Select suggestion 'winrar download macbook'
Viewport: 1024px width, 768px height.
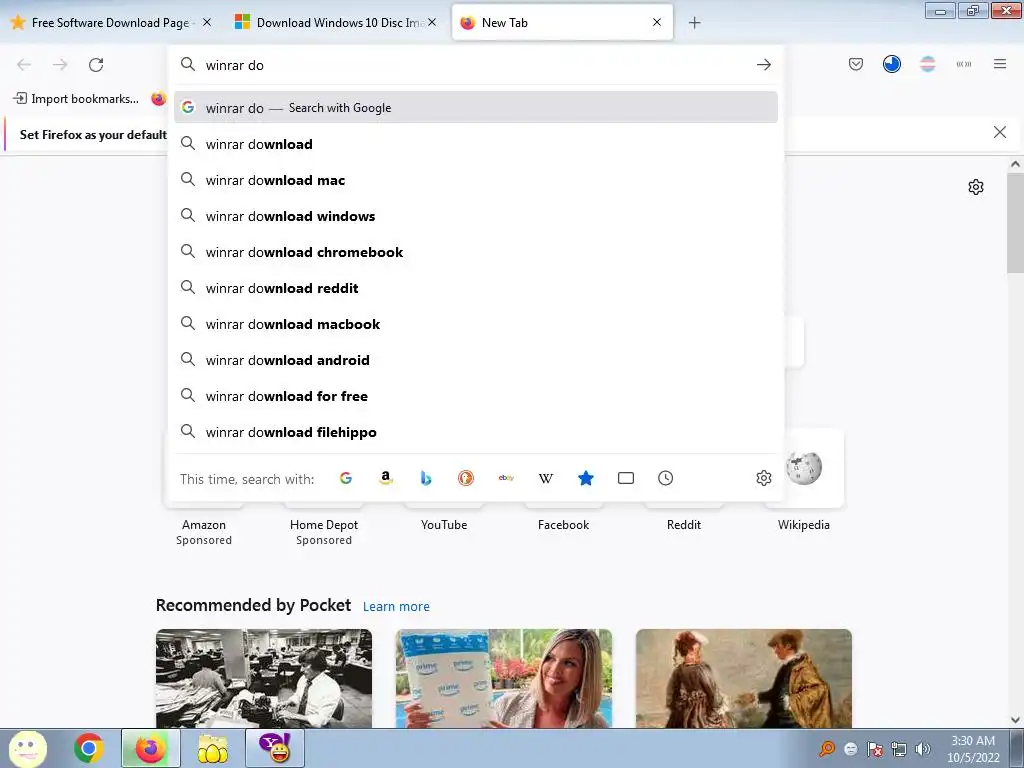coord(475,323)
